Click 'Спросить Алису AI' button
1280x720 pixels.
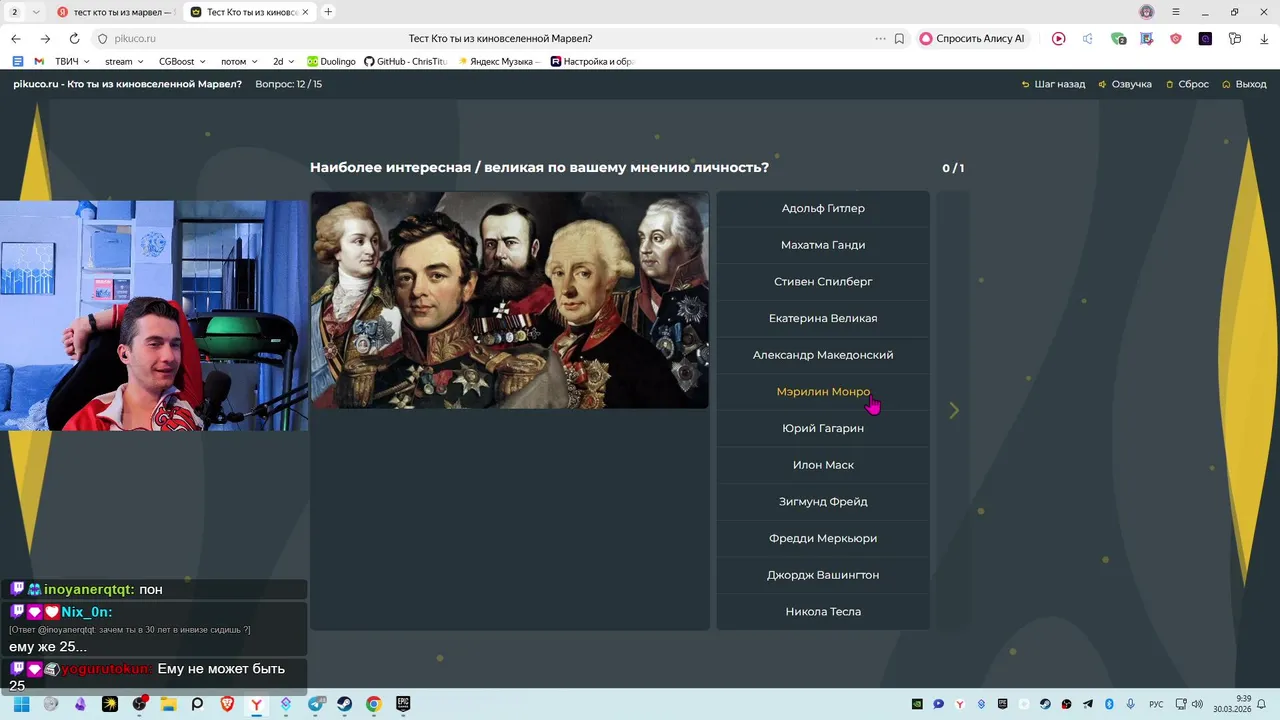[x=972, y=39]
